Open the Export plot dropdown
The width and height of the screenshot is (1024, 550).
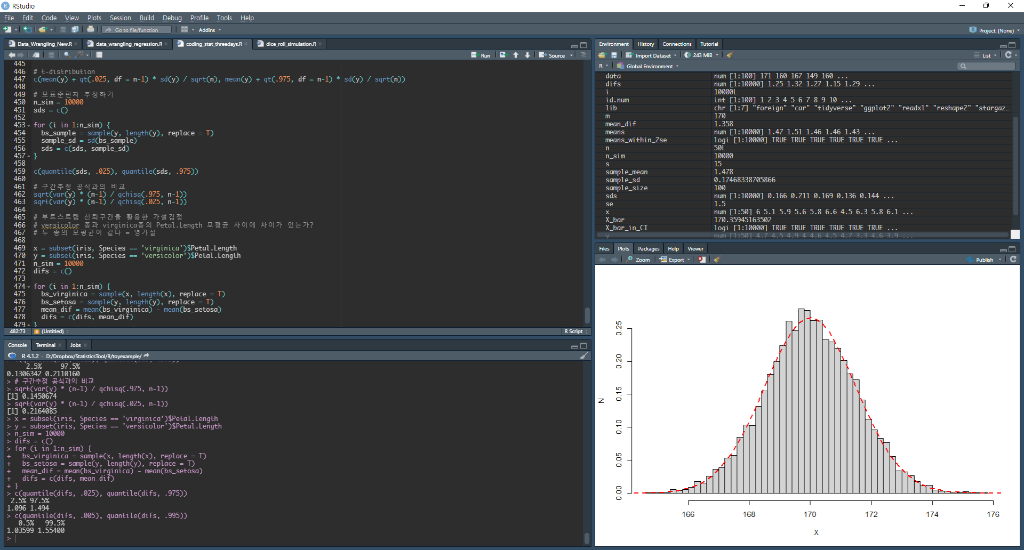tap(674, 259)
